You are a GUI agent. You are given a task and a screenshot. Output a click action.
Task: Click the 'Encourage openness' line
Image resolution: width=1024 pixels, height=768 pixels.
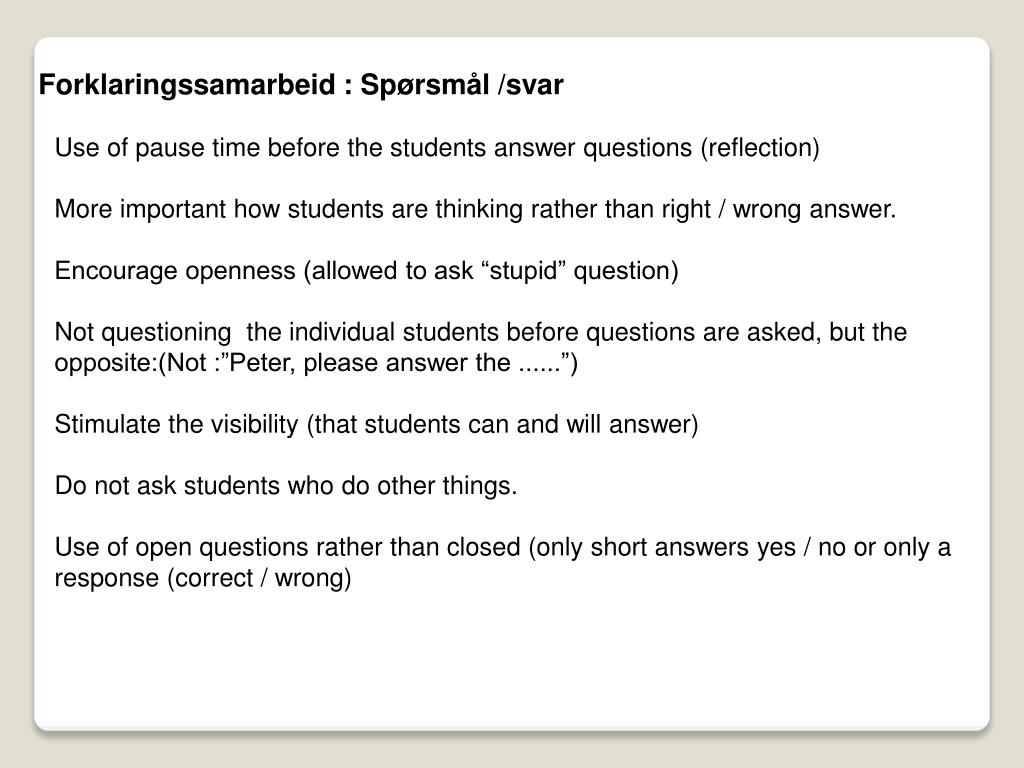point(366,270)
